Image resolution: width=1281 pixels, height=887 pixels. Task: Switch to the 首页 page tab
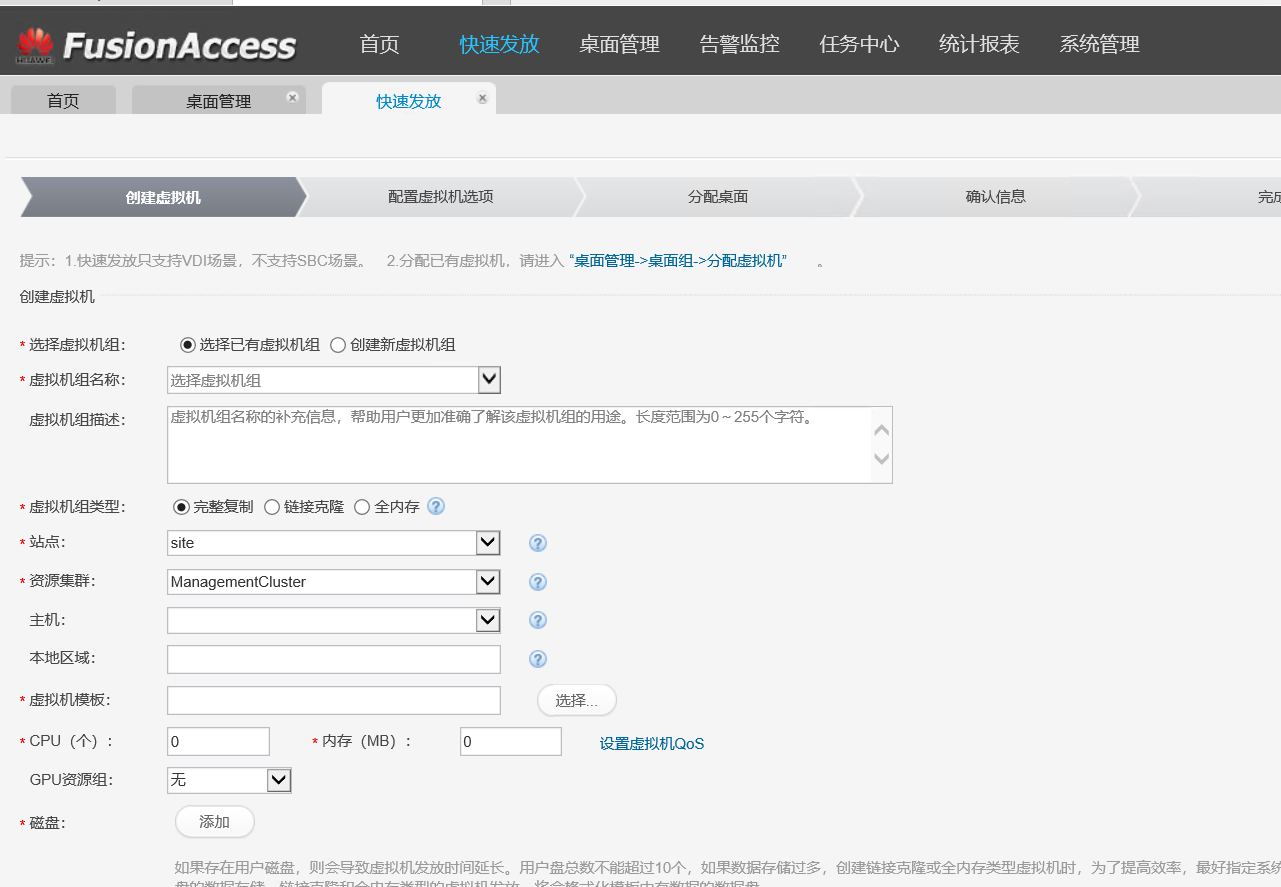pyautogui.click(x=63, y=101)
